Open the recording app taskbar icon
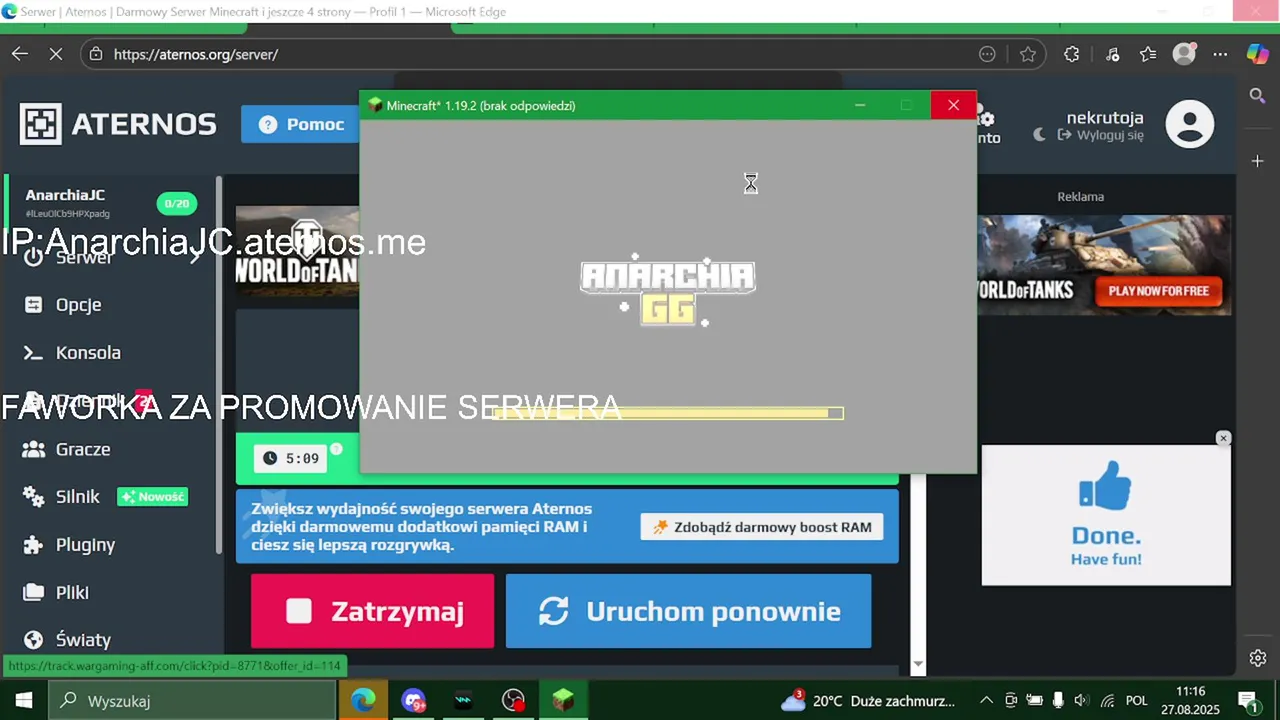Viewport: 1280px width, 720px height. point(513,701)
